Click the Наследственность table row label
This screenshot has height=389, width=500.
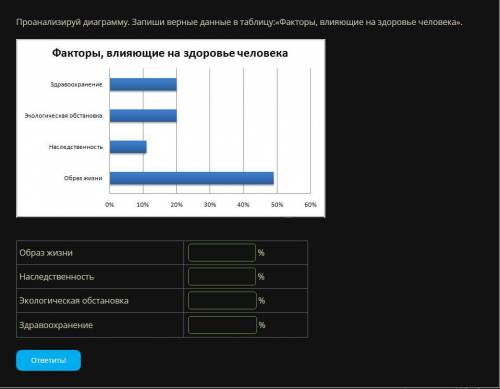57,277
